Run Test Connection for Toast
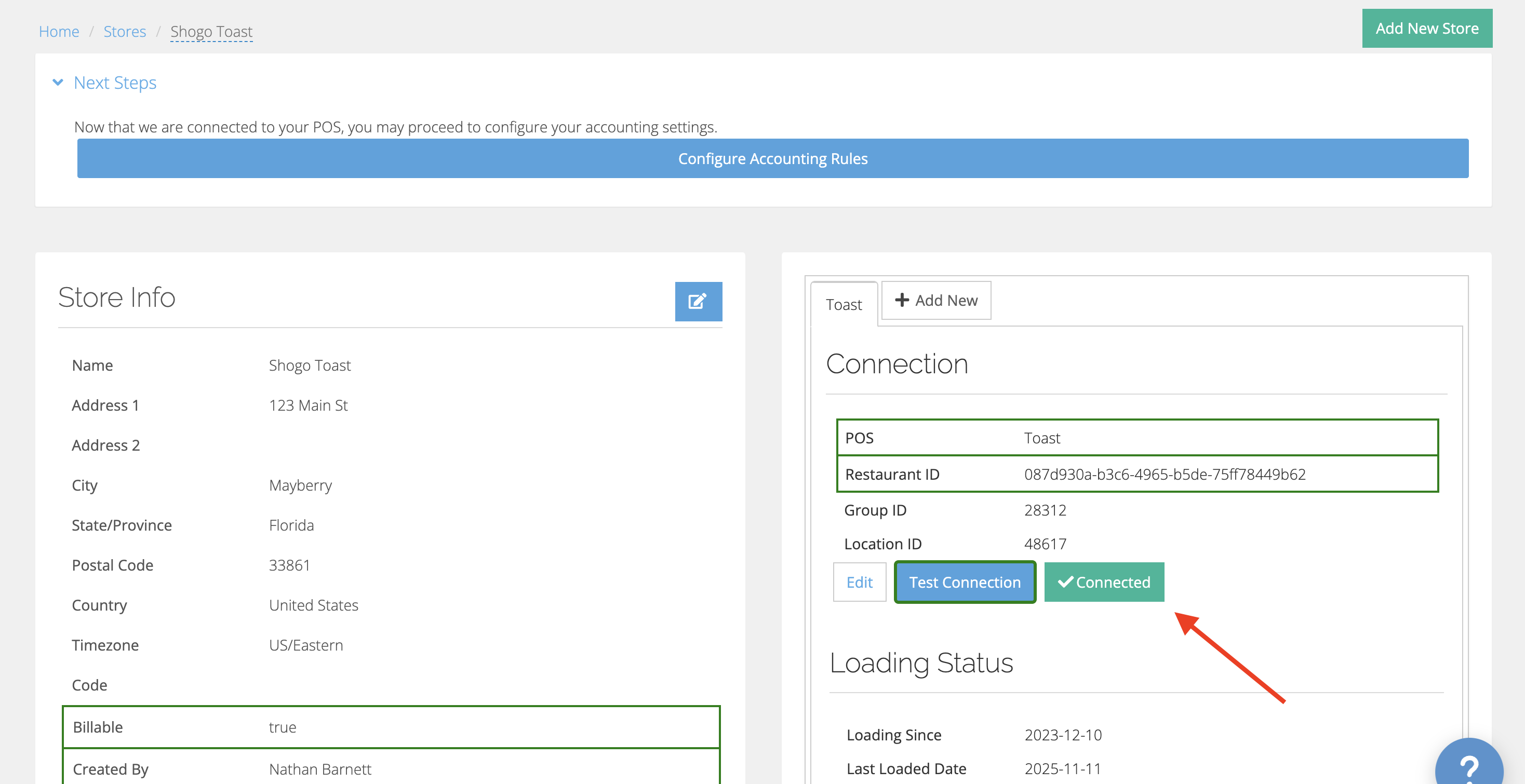 click(965, 582)
